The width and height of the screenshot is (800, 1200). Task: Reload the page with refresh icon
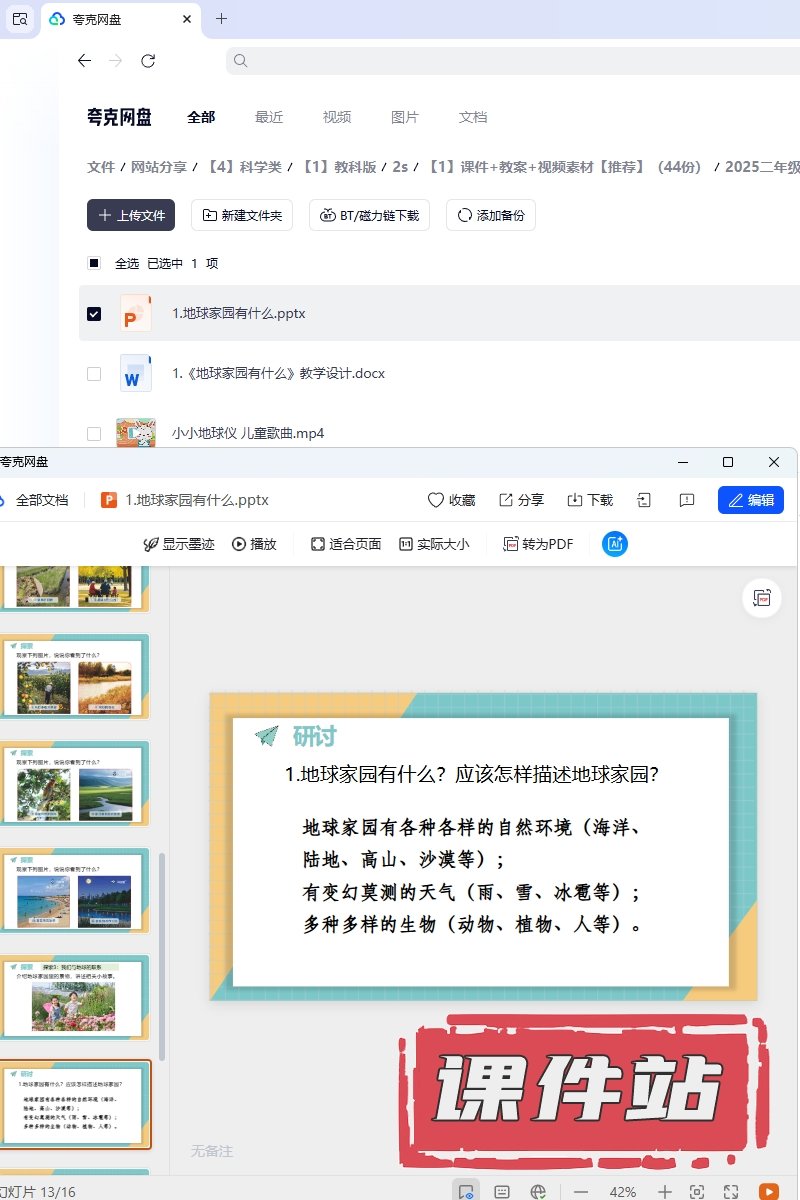(x=148, y=61)
